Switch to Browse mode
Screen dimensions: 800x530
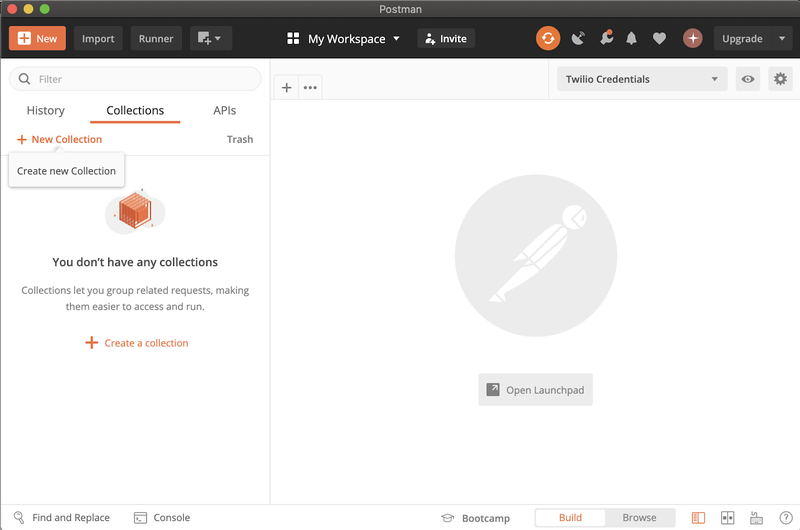639,518
